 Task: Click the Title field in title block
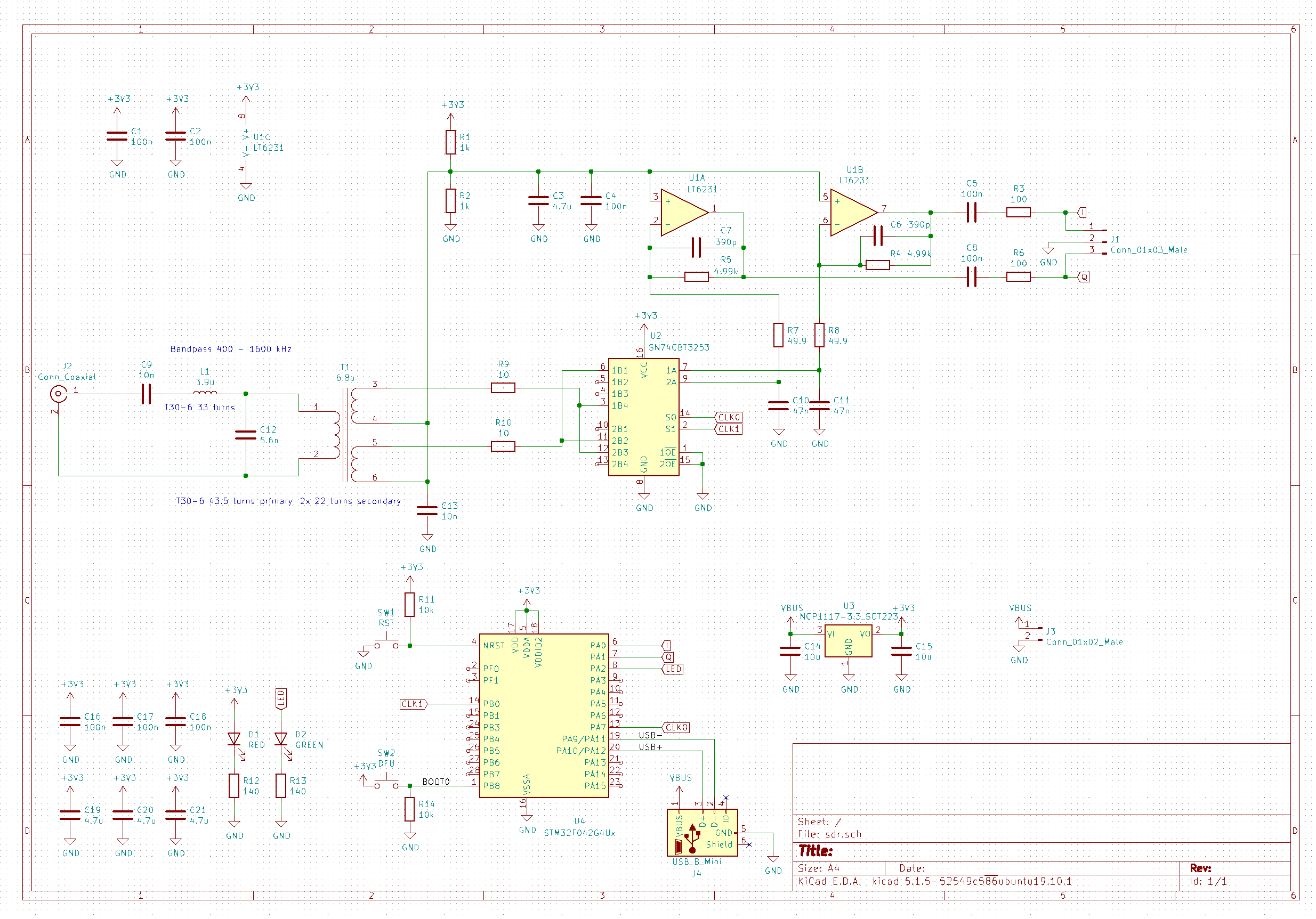pos(816,851)
